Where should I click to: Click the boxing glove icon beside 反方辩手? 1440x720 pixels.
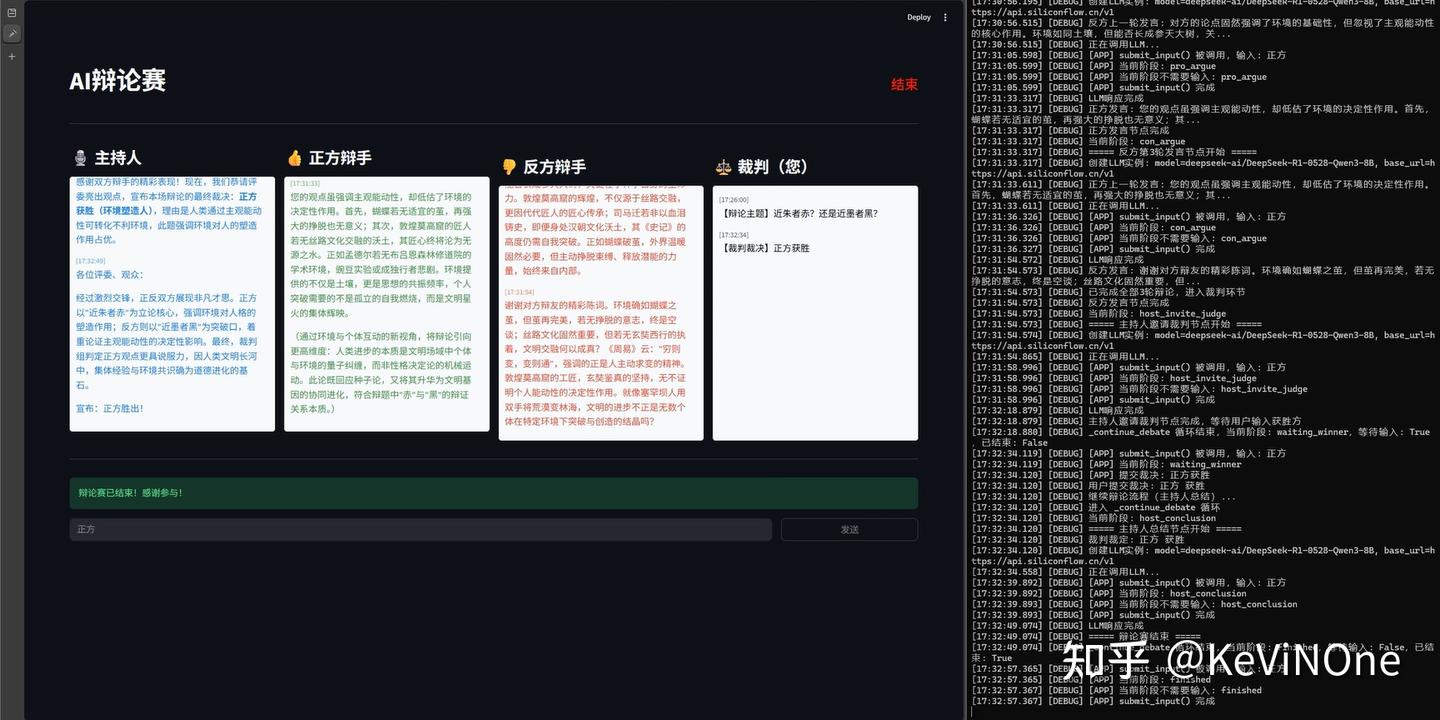click(x=508, y=166)
